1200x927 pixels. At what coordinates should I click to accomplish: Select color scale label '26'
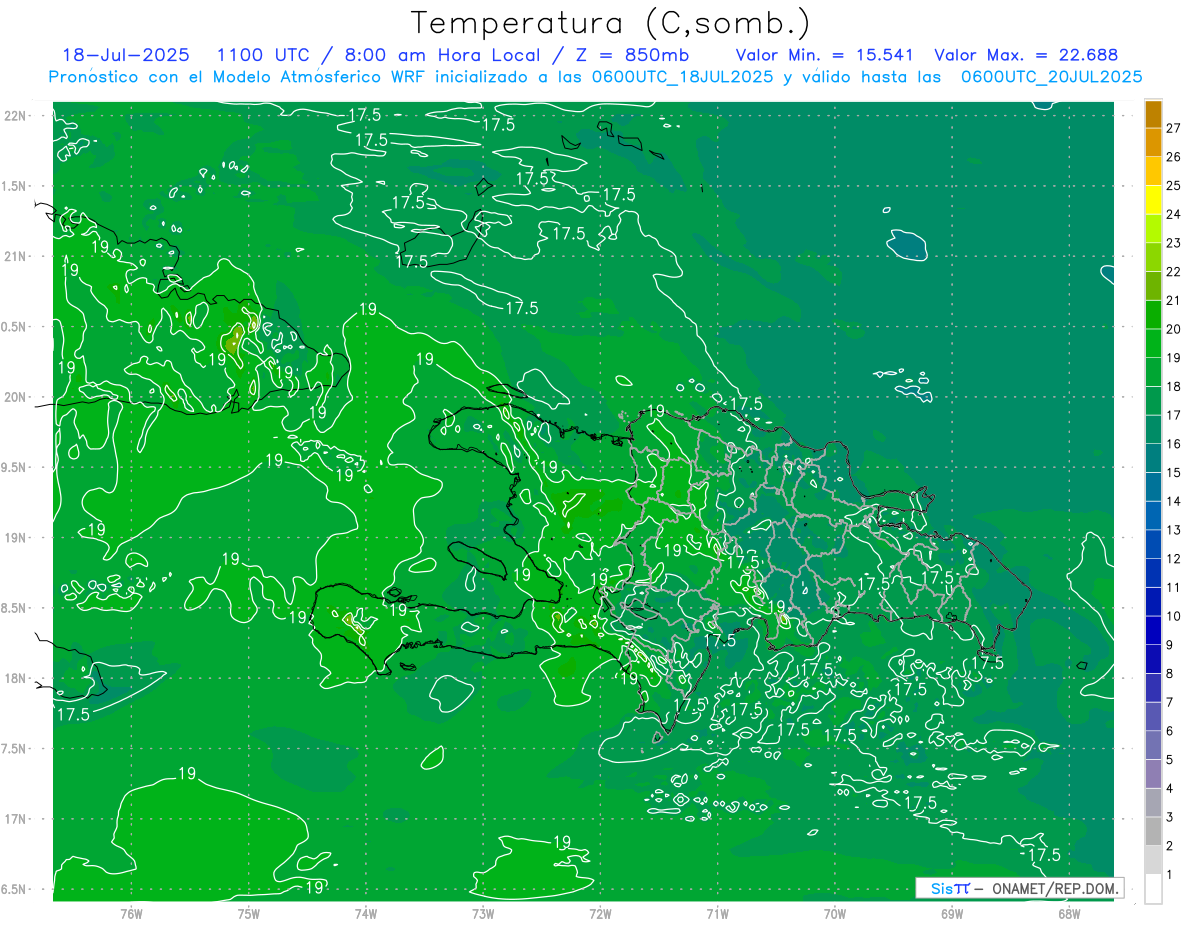(1173, 157)
